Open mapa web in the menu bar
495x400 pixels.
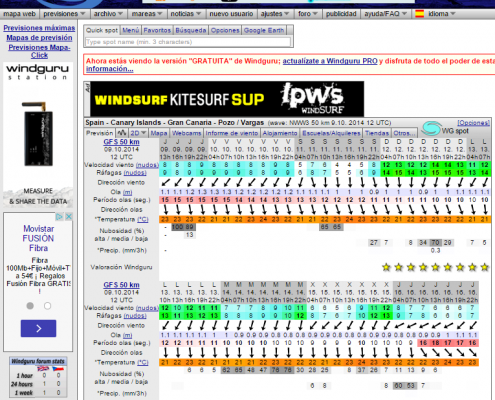[19, 14]
